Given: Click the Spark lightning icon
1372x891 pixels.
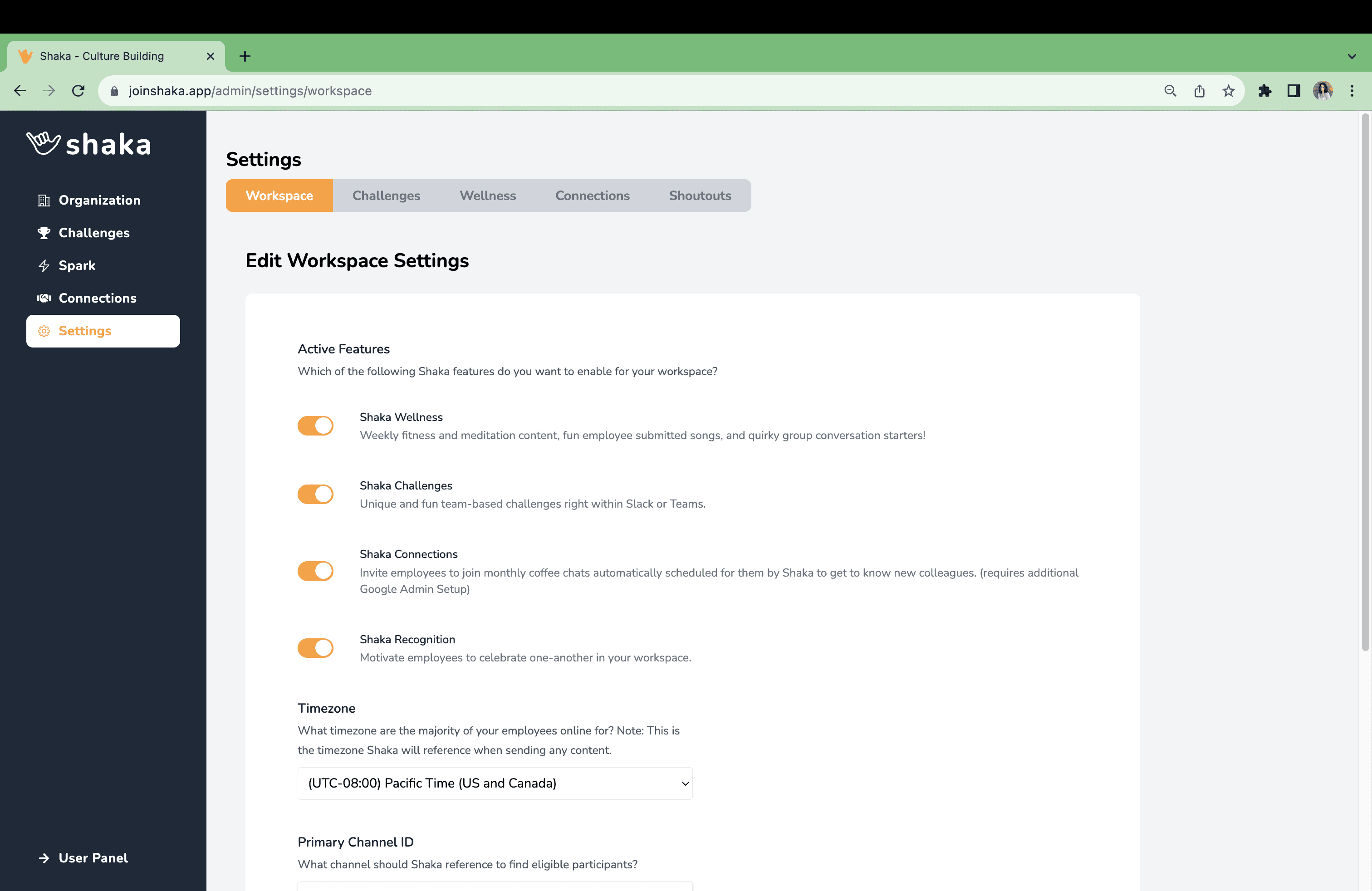Looking at the screenshot, I should [x=44, y=265].
